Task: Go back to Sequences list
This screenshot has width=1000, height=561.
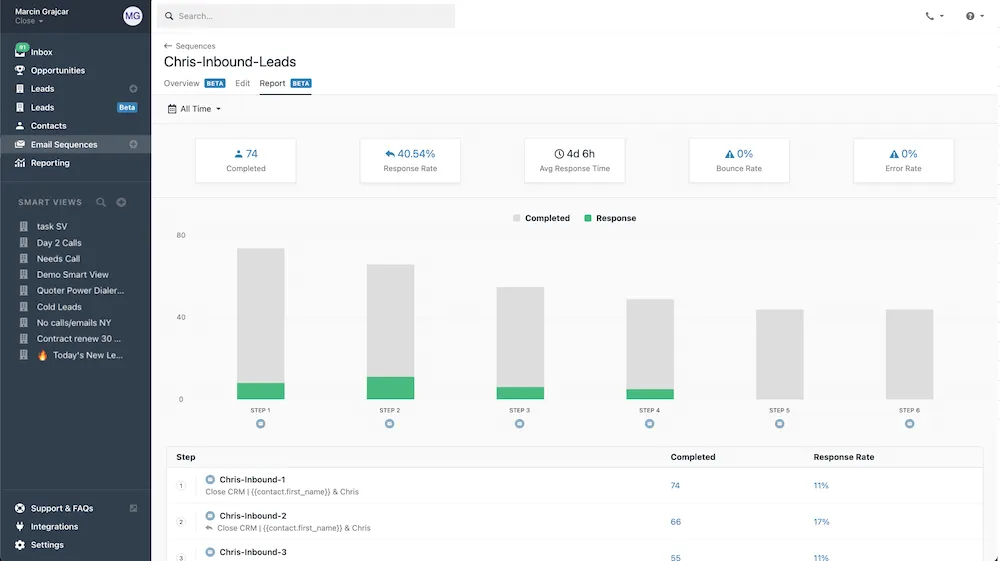Action: tap(189, 46)
